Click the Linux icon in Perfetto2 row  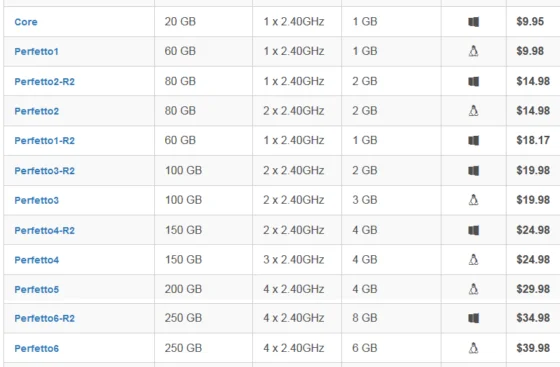click(x=474, y=111)
